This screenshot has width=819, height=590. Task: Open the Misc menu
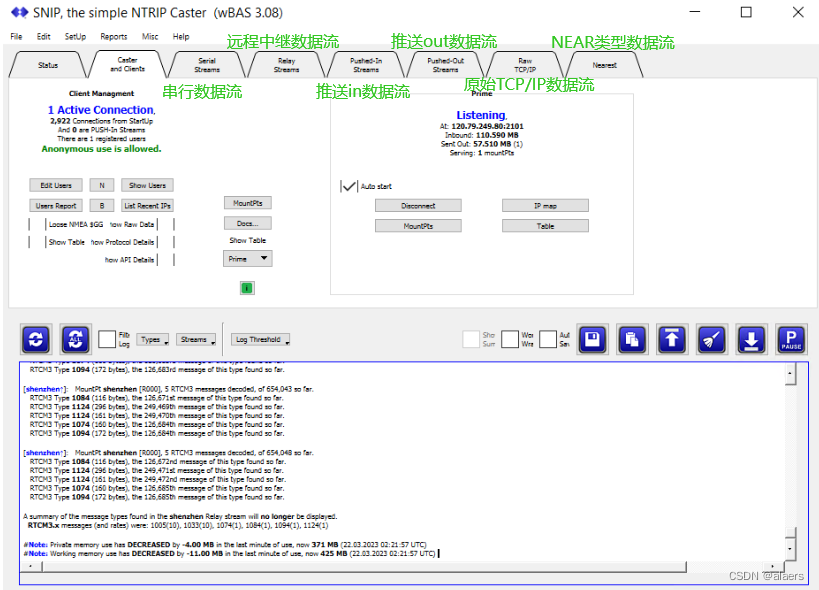coord(150,37)
